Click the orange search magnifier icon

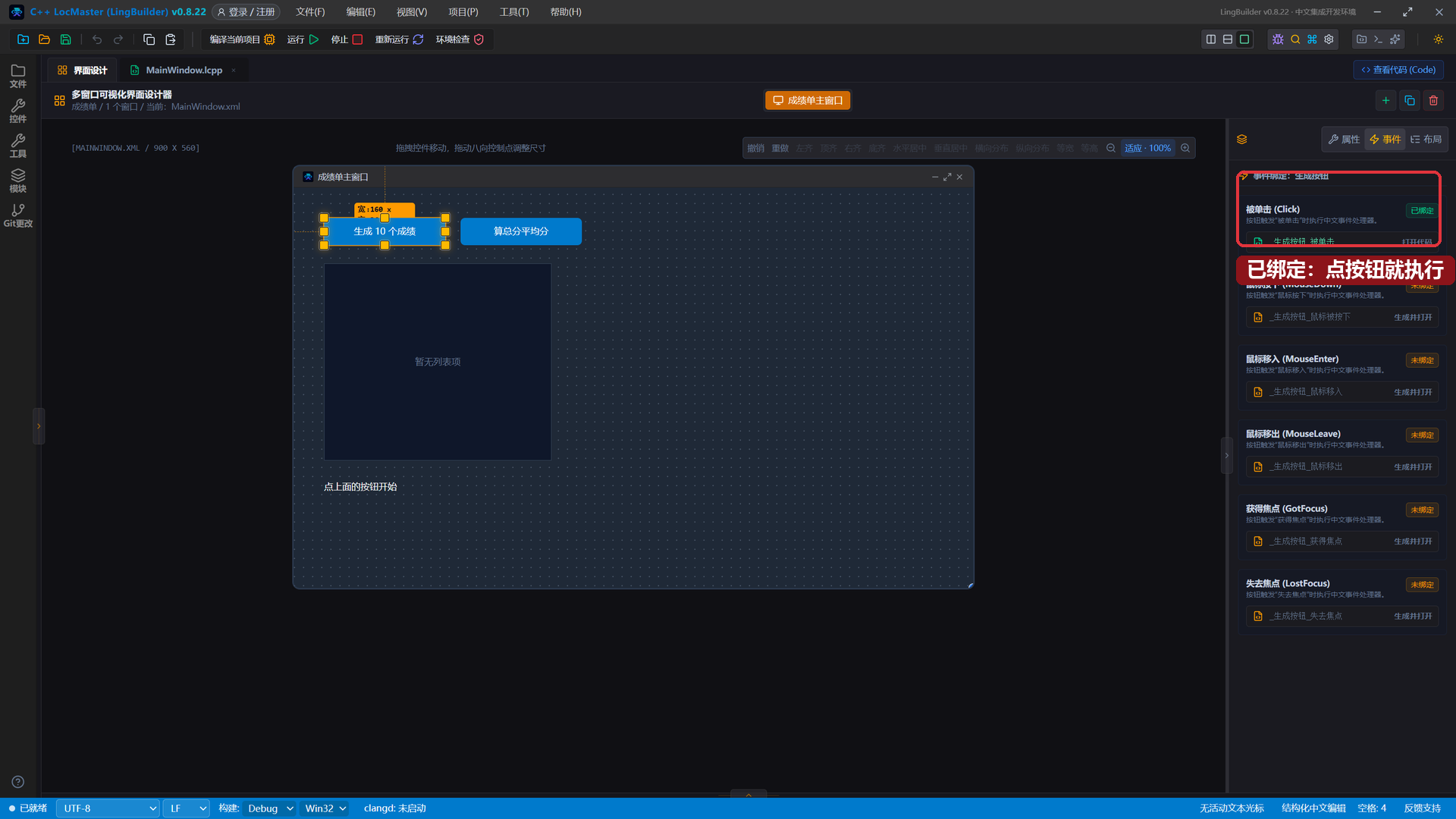[x=1295, y=39]
